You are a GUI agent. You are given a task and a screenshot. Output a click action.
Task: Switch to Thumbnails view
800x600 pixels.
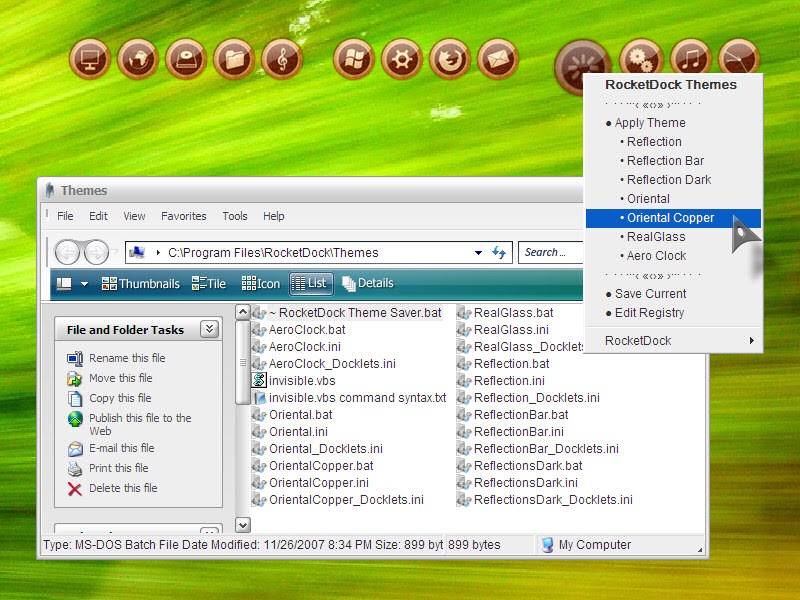pos(140,284)
